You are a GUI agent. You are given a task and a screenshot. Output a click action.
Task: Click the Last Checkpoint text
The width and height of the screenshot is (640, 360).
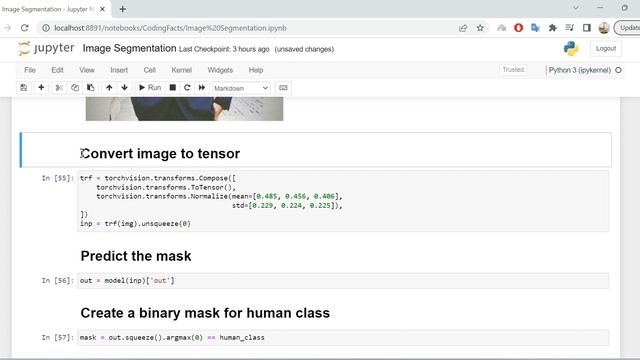click(224, 49)
